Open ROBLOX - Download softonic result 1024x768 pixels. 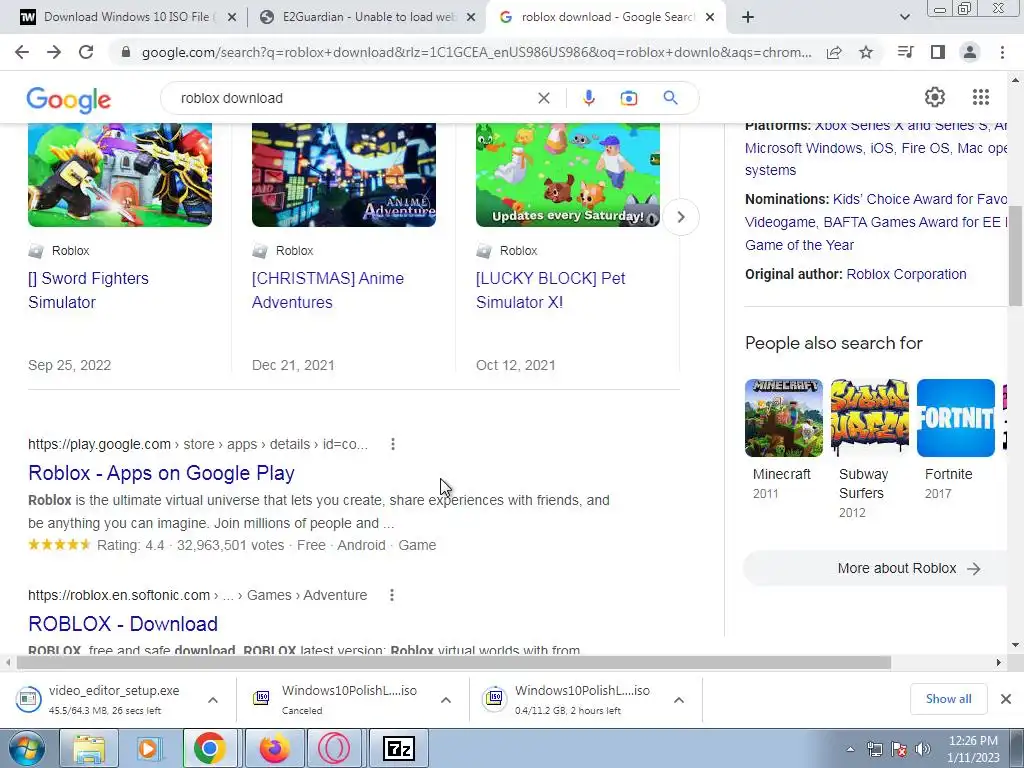click(x=123, y=624)
